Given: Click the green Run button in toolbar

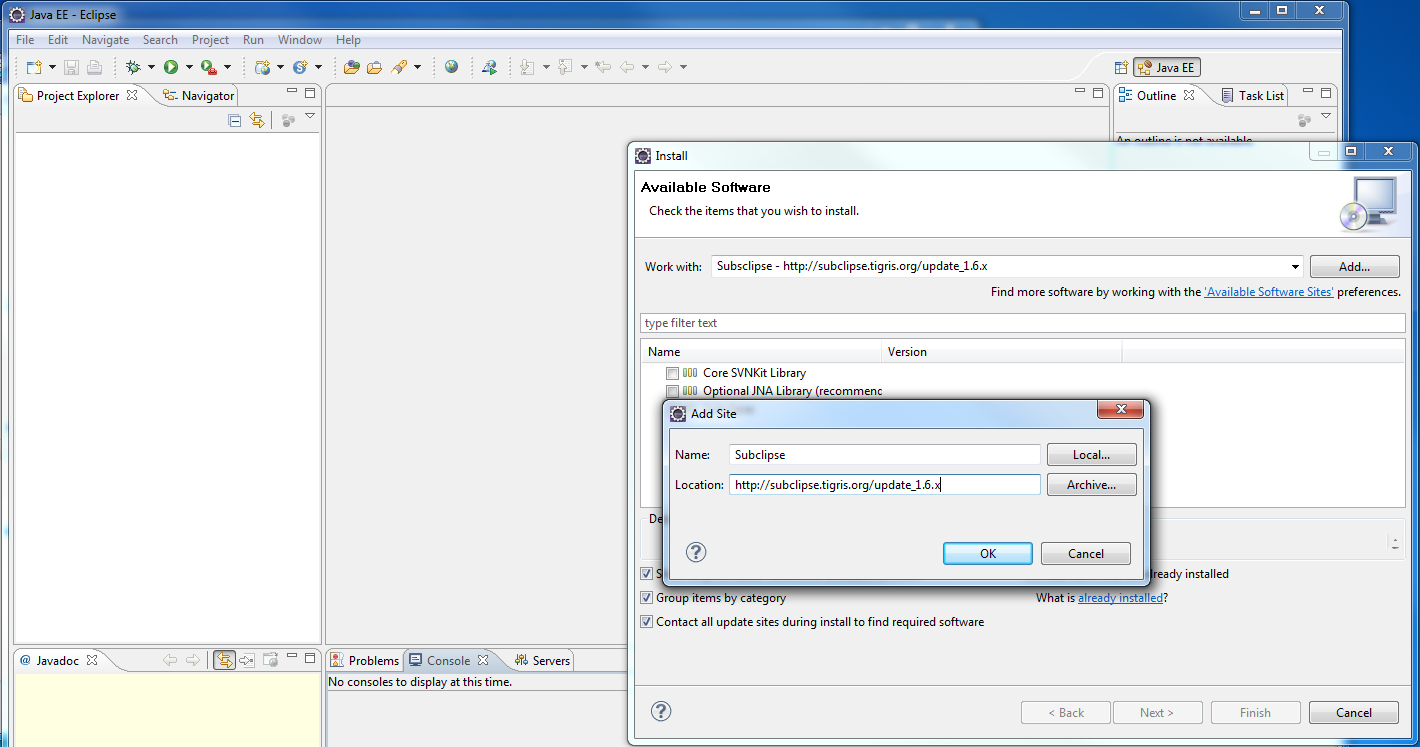Looking at the screenshot, I should coord(171,67).
